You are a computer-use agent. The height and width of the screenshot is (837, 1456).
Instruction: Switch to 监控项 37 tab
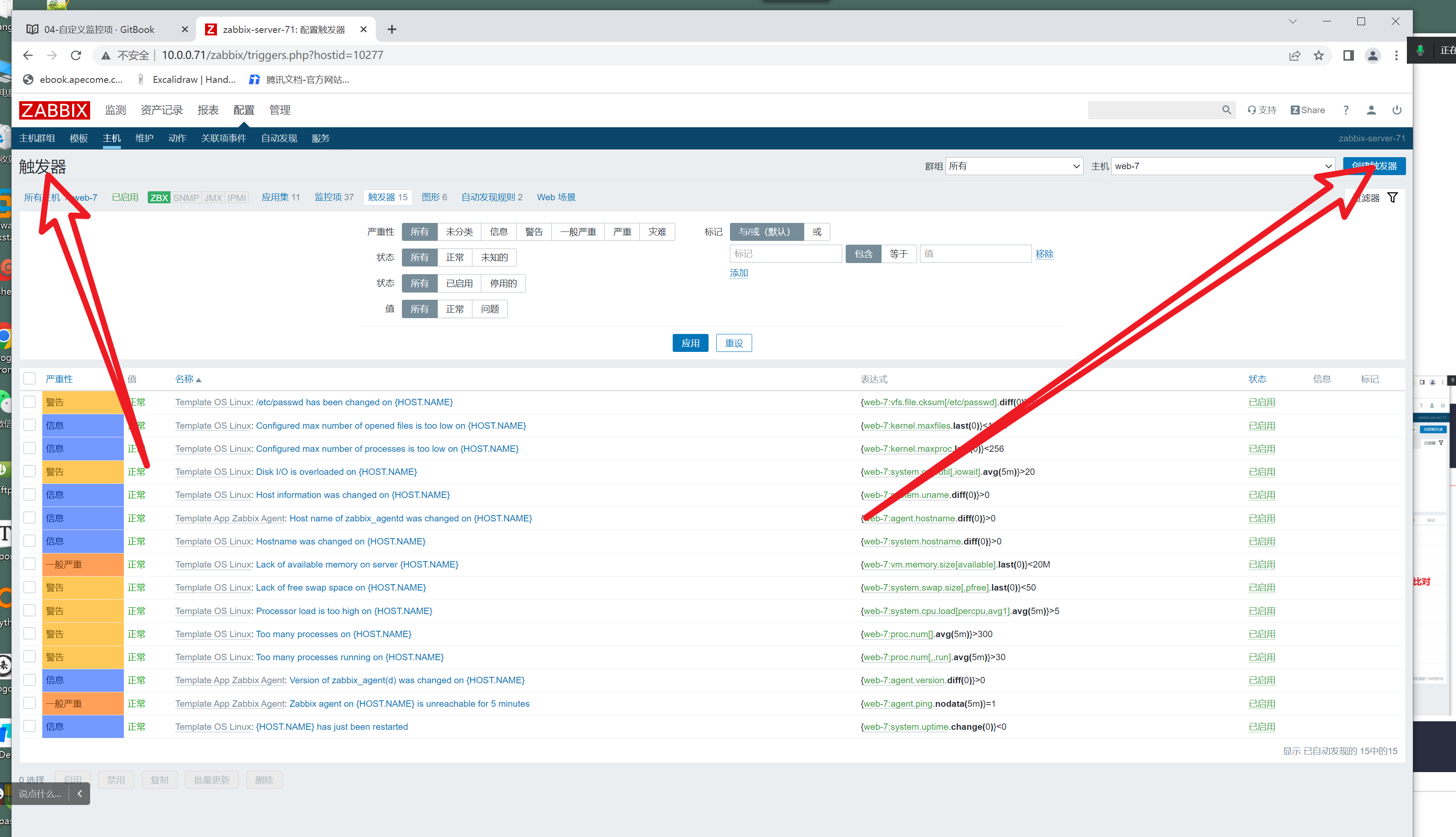(334, 197)
